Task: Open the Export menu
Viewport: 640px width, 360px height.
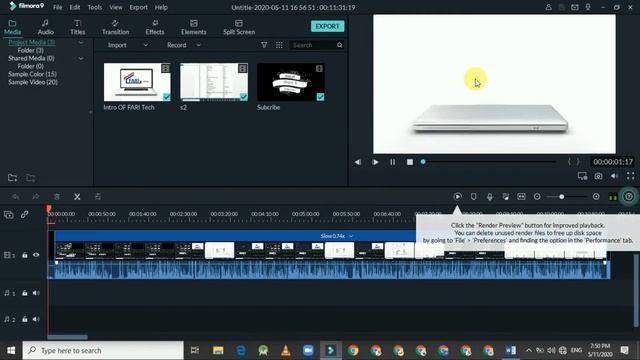Action: point(138,7)
